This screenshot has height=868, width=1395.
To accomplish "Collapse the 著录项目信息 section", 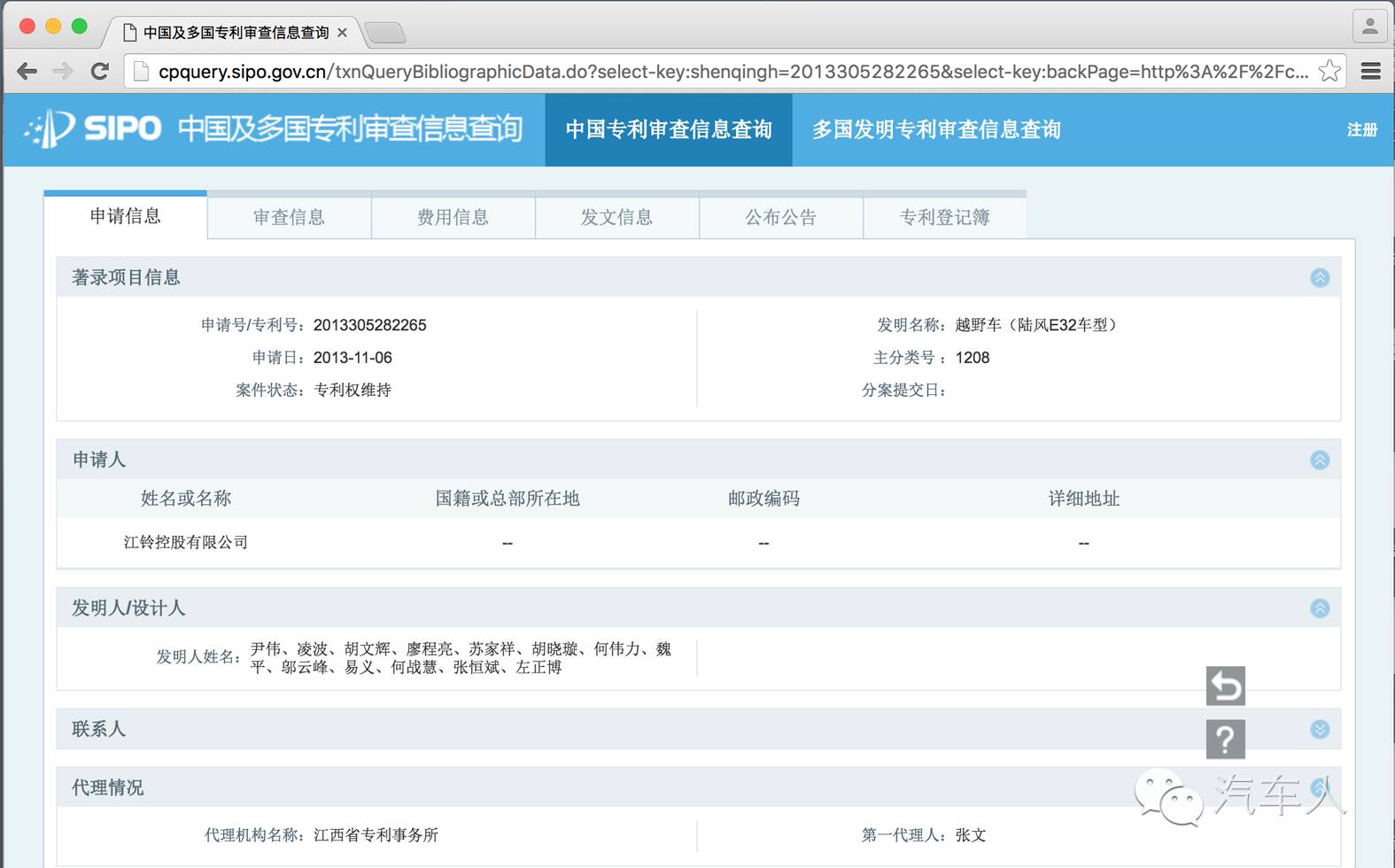I will 1320,278.
